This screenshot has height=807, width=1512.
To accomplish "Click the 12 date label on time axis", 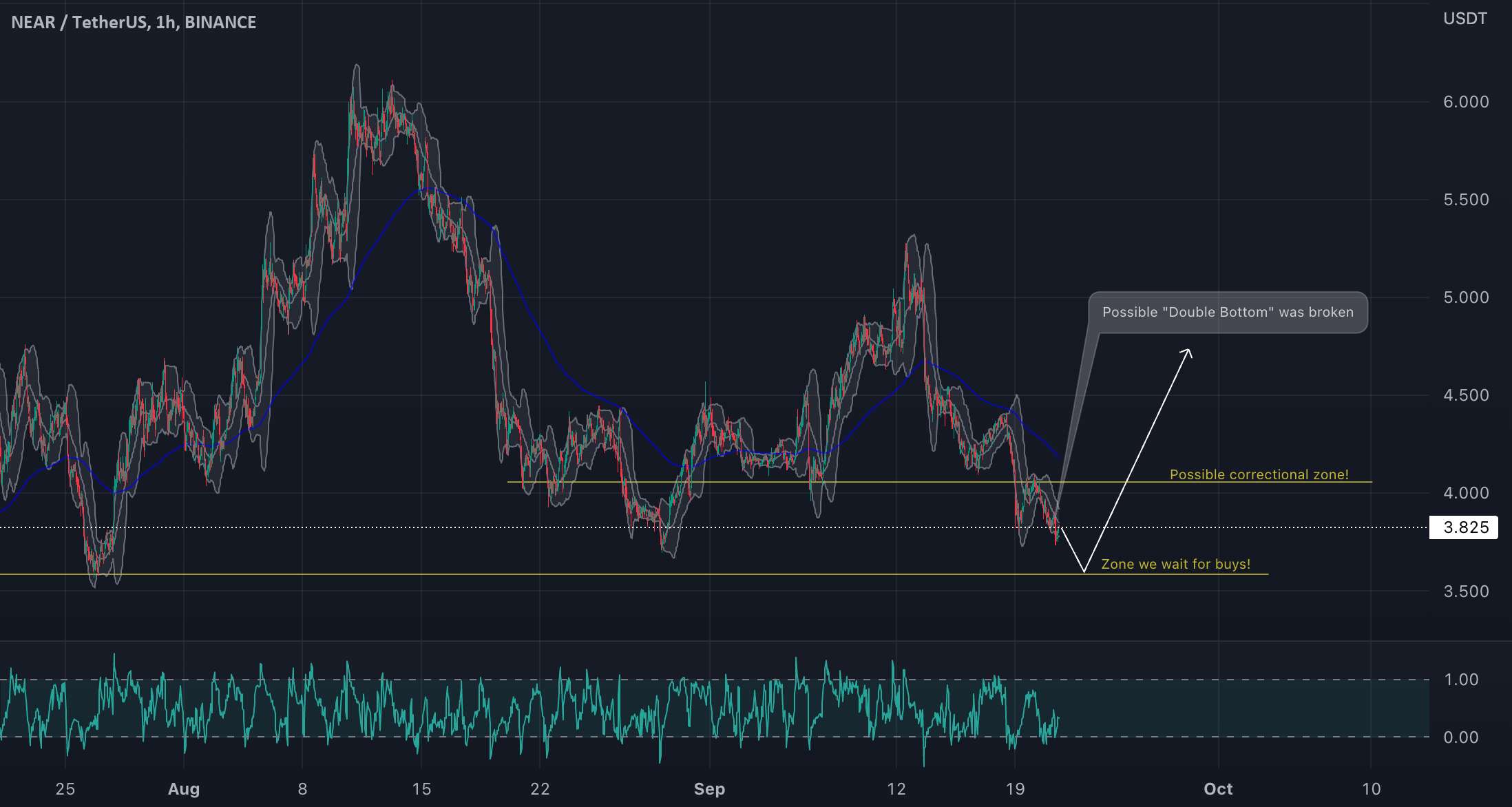I will pos(896,789).
